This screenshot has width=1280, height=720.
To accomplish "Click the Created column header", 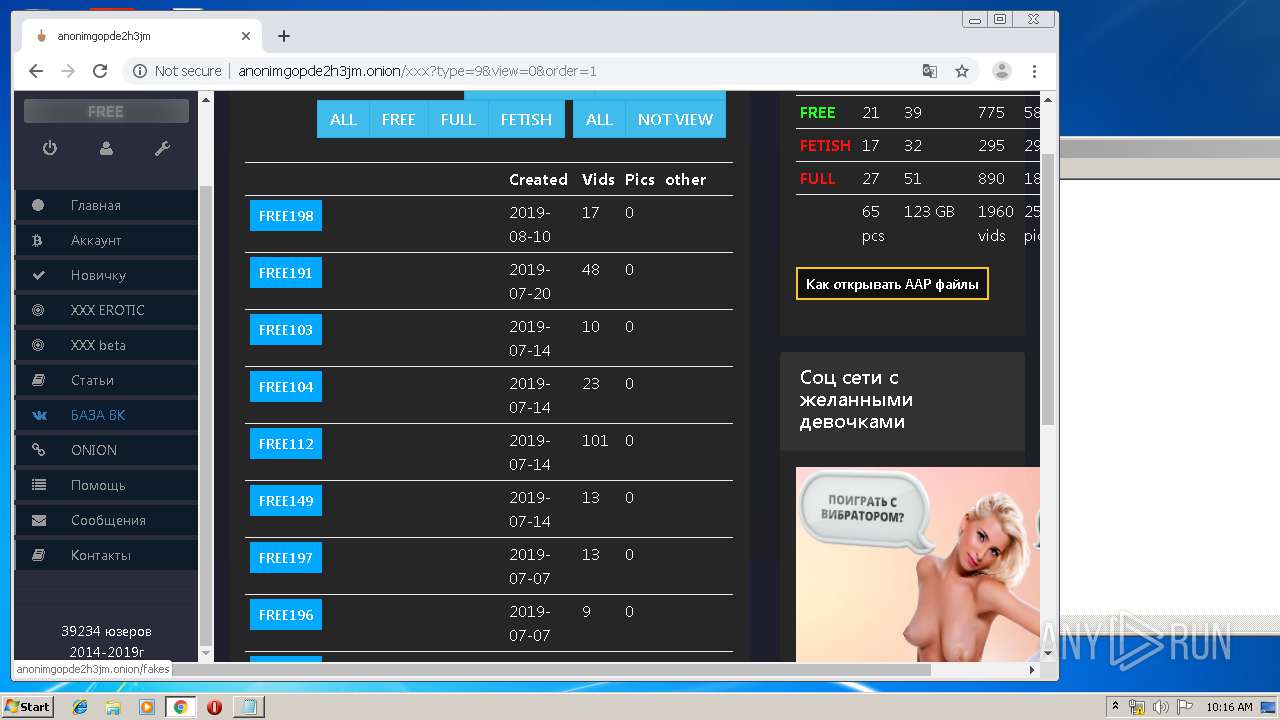I will click(538, 180).
